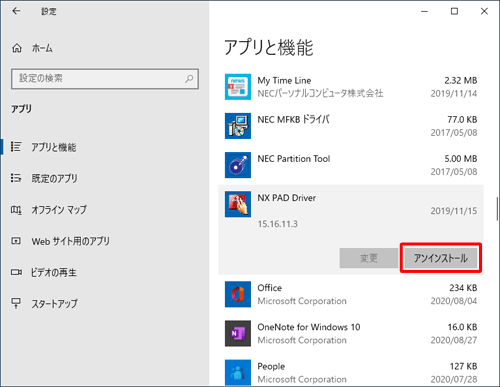The width and height of the screenshot is (500, 387).
Task: Click install date 2019/11/15
Action: 454,211
